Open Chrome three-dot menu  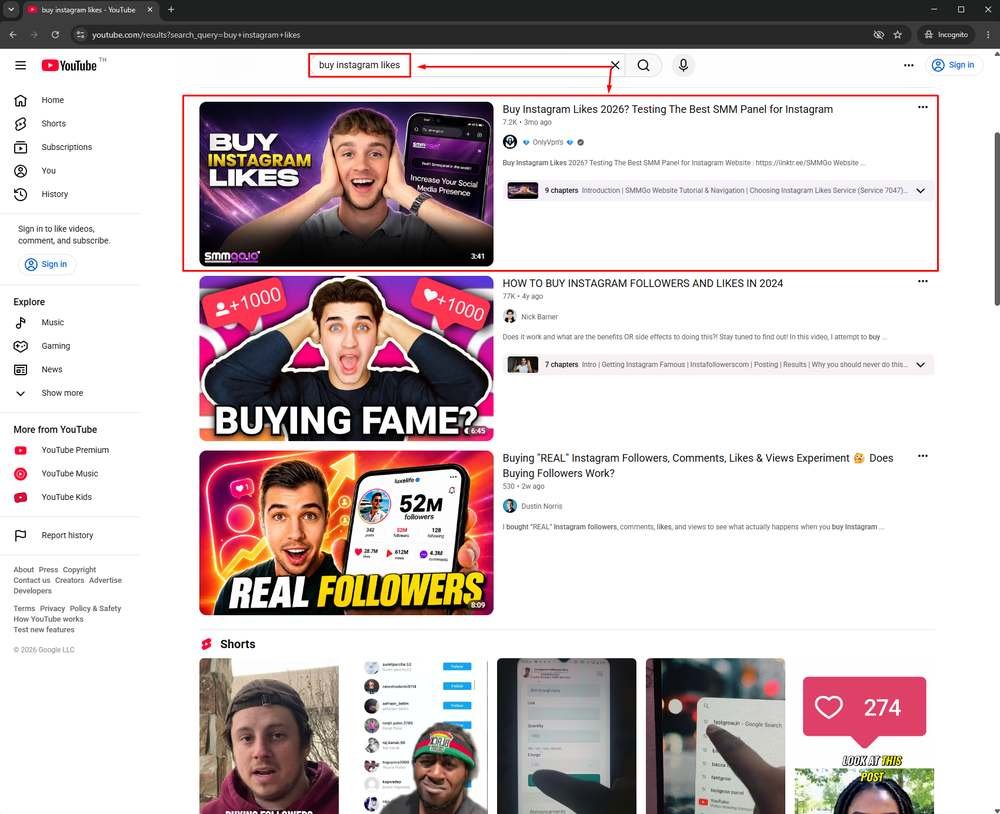pyautogui.click(x=988, y=34)
